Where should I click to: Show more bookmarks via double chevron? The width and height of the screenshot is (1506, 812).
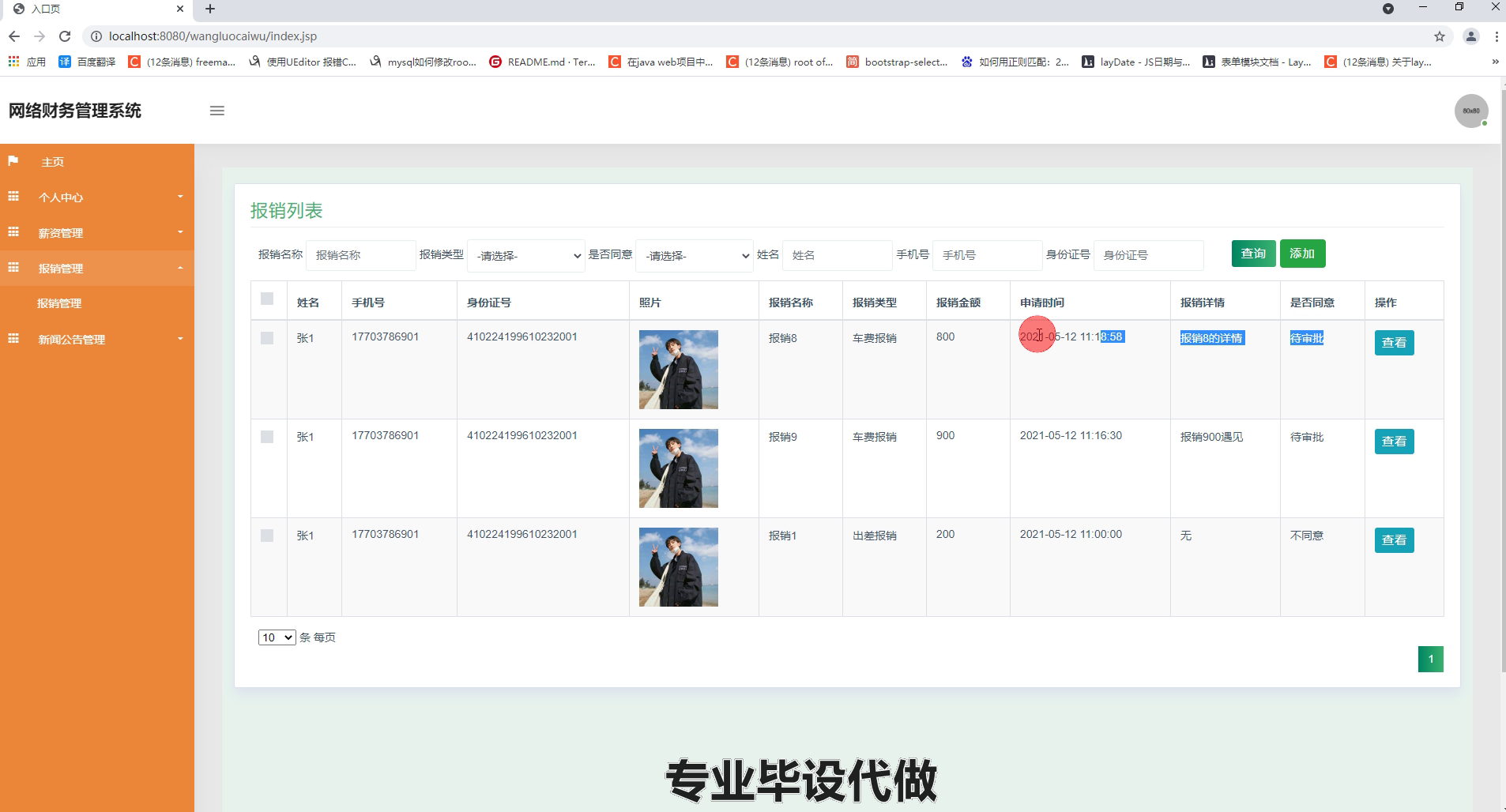coord(1495,62)
